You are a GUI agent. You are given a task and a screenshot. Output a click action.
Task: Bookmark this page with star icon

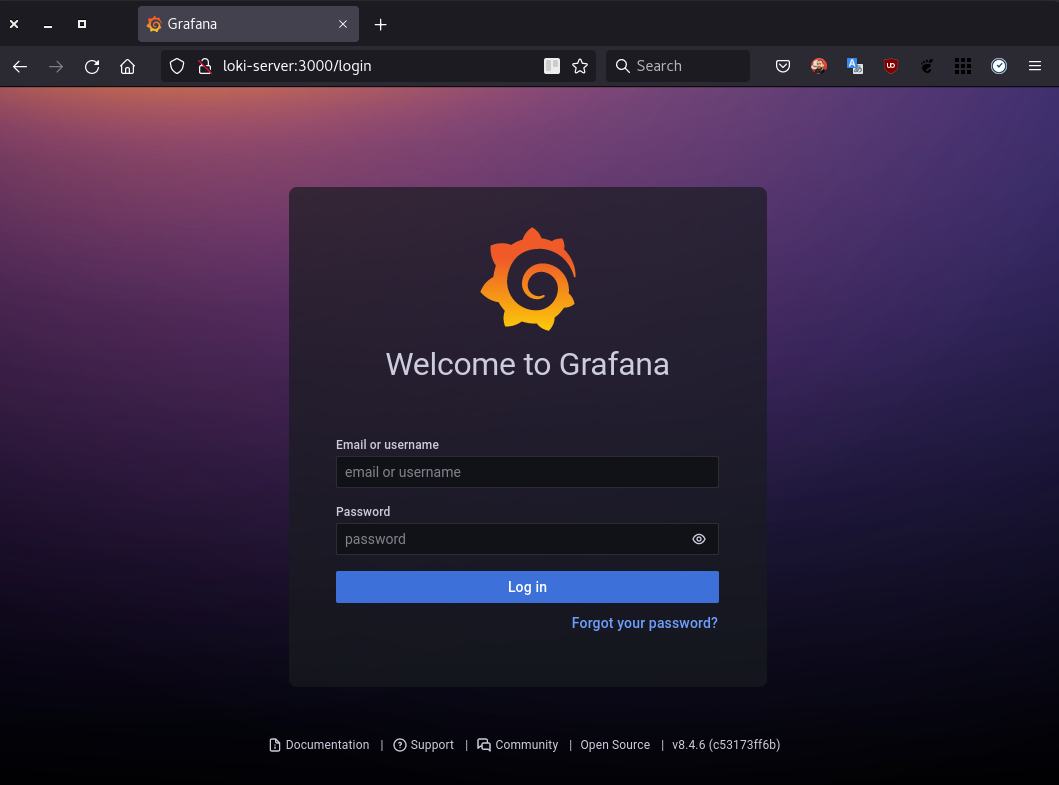pos(580,66)
